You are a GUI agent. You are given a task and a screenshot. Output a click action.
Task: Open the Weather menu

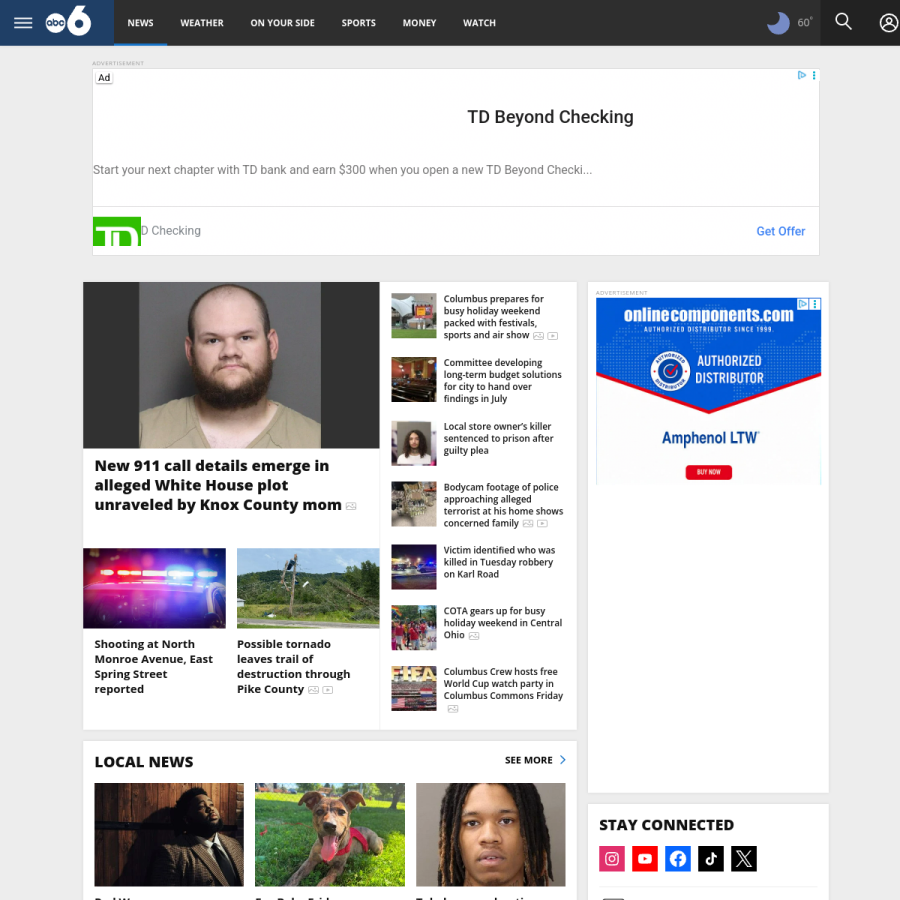pos(202,23)
